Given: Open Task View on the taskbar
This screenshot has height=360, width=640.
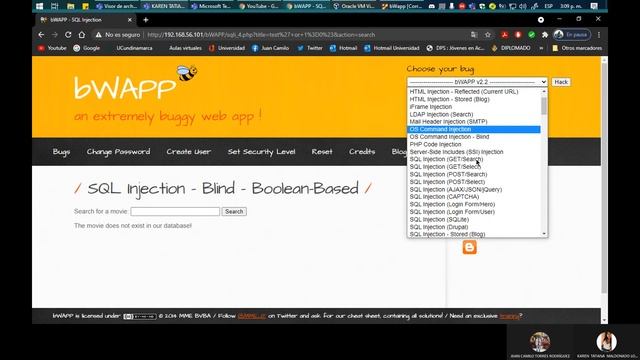Looking at the screenshot, I should pos(54,6).
